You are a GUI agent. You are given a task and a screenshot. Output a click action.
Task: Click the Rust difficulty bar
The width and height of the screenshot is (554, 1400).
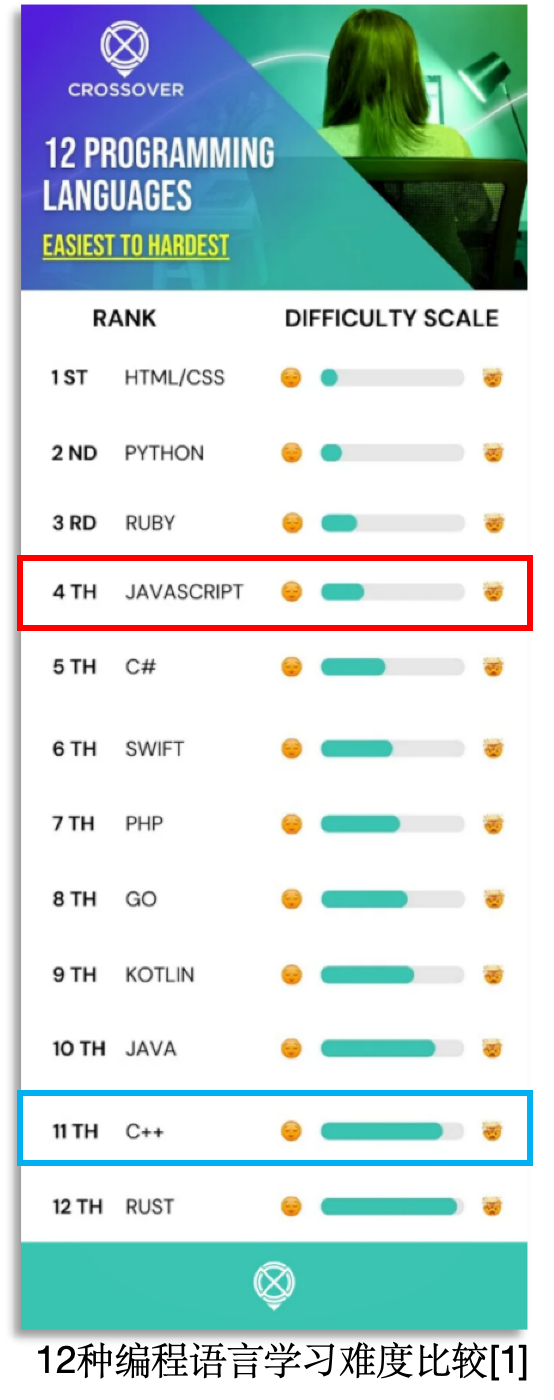click(392, 1206)
